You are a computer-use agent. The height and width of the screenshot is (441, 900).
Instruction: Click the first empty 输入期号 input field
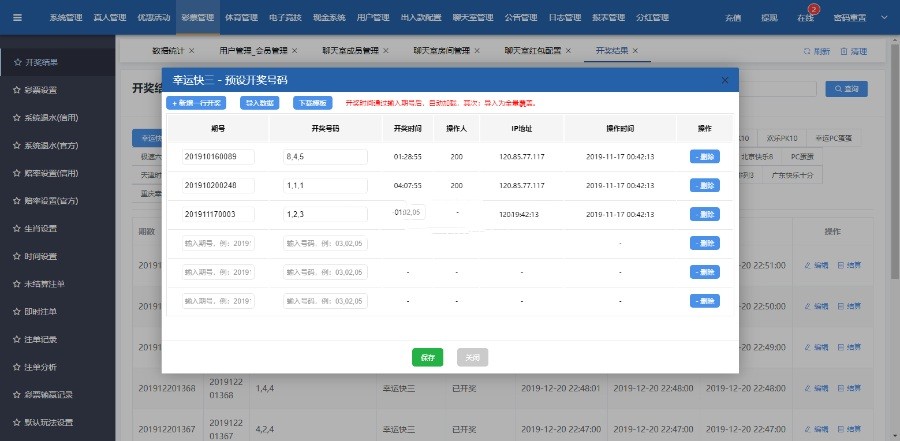click(218, 243)
